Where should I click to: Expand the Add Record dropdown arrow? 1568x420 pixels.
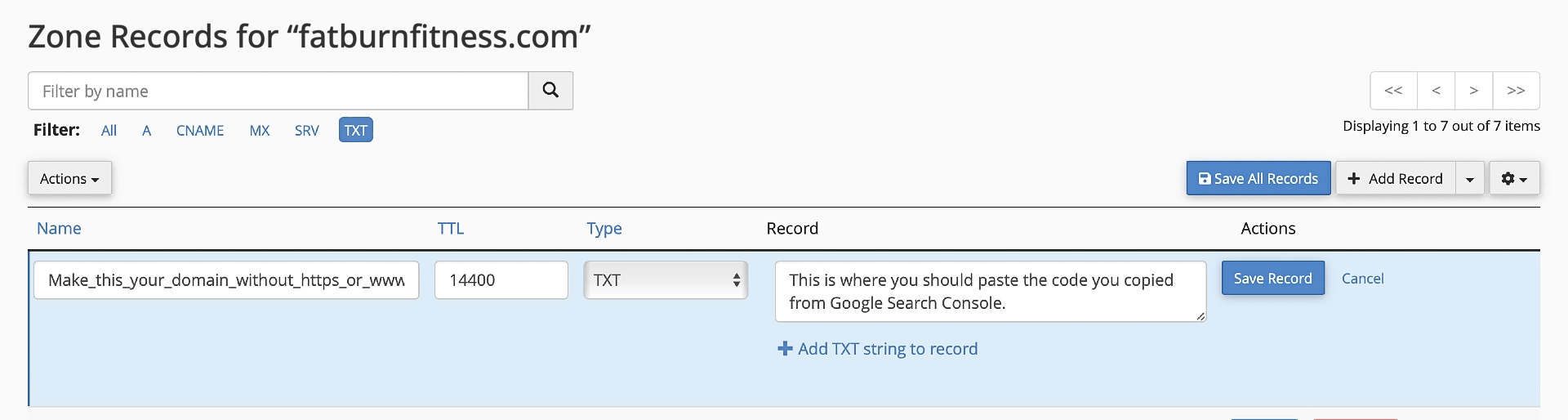pos(1469,178)
